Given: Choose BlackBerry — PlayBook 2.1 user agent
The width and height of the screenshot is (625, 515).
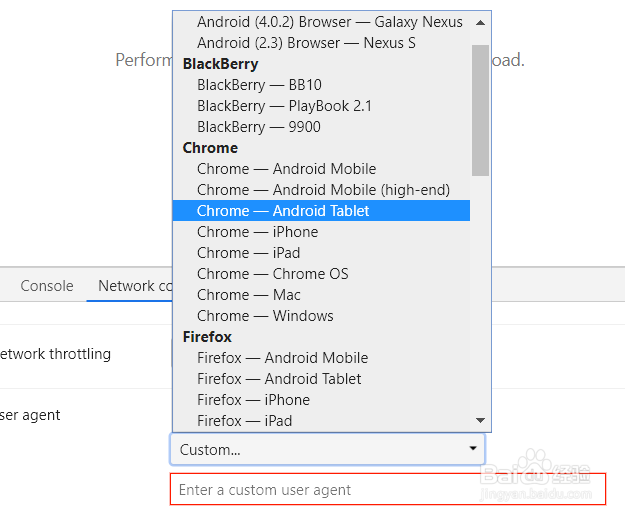Looking at the screenshot, I should click(x=321, y=106).
